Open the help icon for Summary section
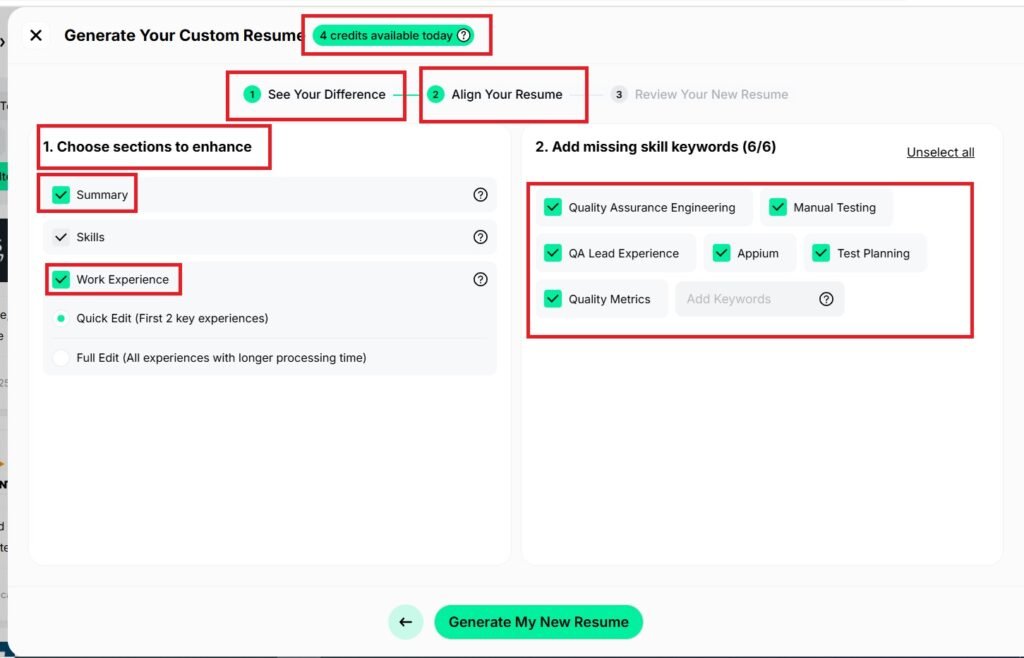1024x658 pixels. (480, 195)
